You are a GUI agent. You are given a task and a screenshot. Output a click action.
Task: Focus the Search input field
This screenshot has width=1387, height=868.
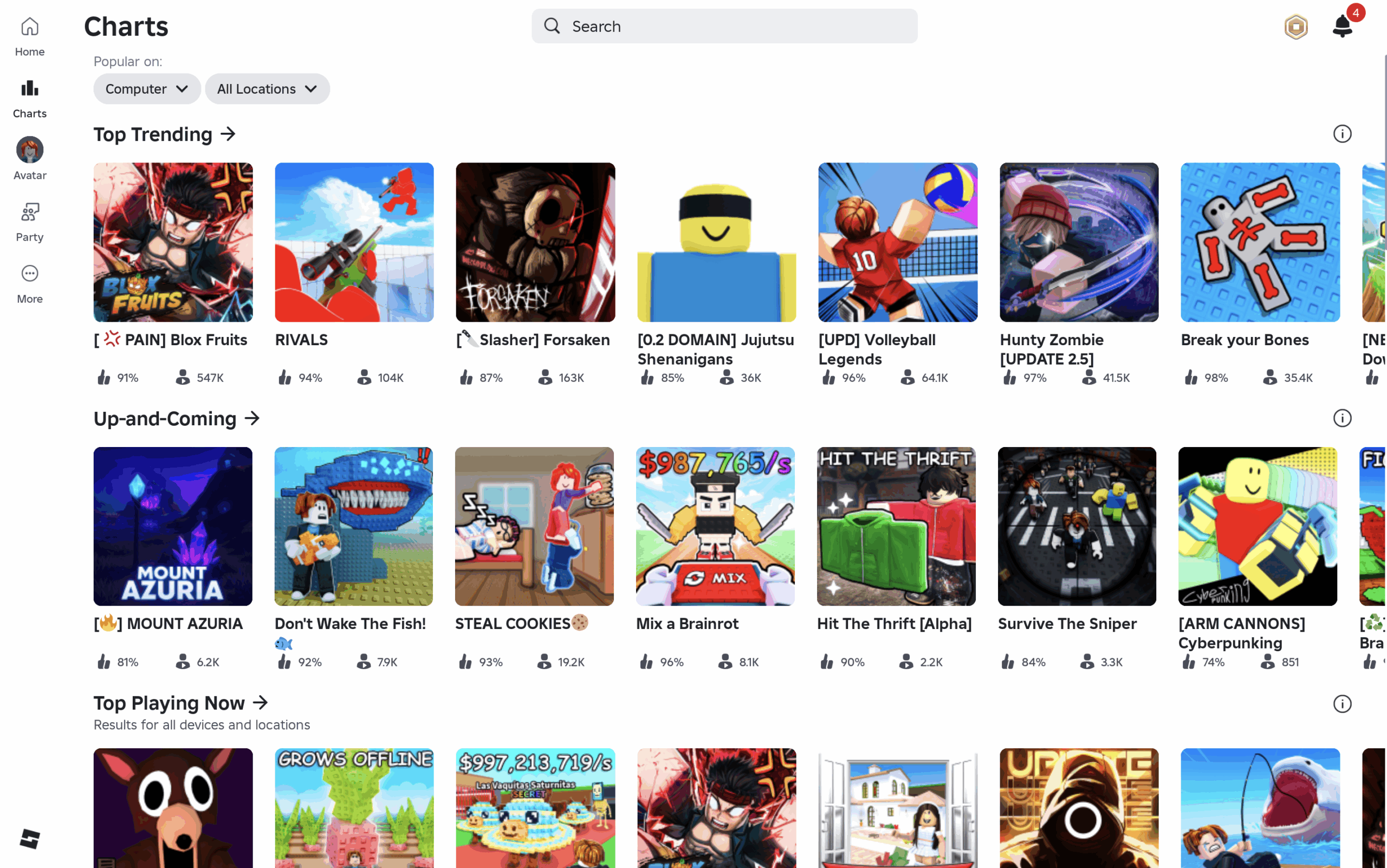pos(724,26)
